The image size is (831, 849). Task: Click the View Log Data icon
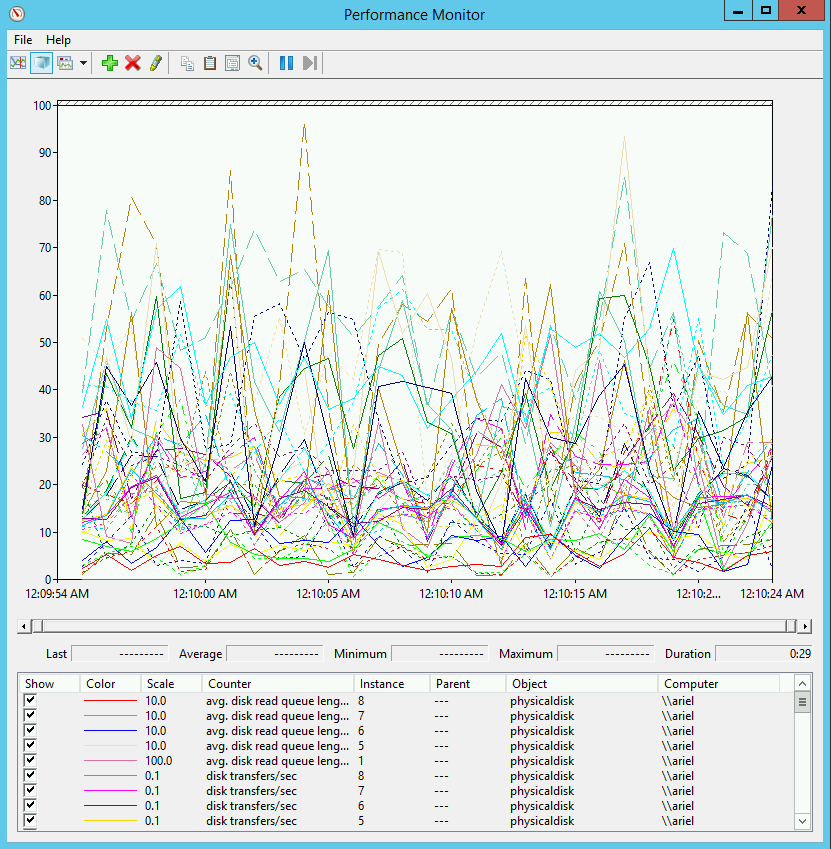[x=41, y=63]
